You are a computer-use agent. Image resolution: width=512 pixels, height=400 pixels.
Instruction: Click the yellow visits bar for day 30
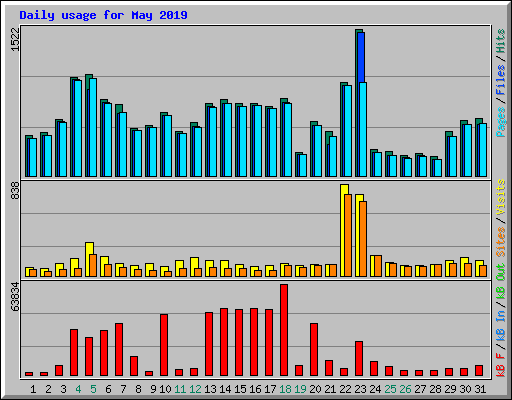coord(463,267)
